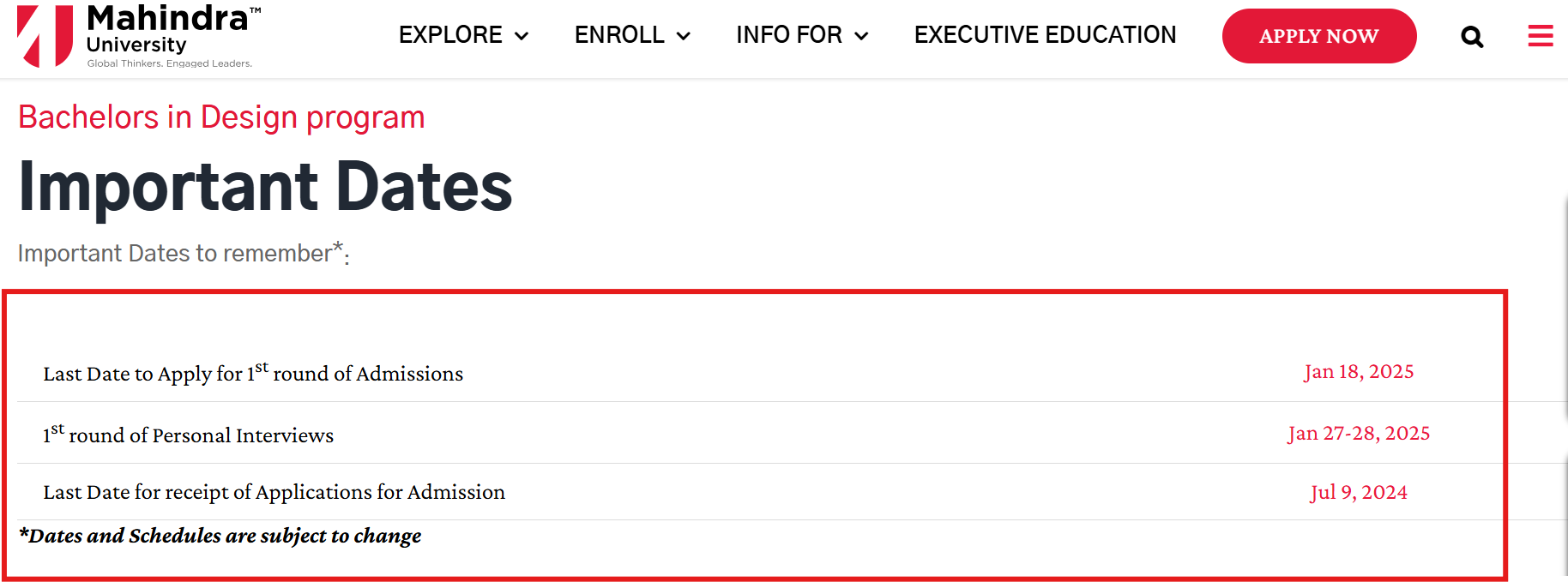The height and width of the screenshot is (582, 1568).
Task: Select the Jan 18, 2025 date
Action: (x=1359, y=372)
